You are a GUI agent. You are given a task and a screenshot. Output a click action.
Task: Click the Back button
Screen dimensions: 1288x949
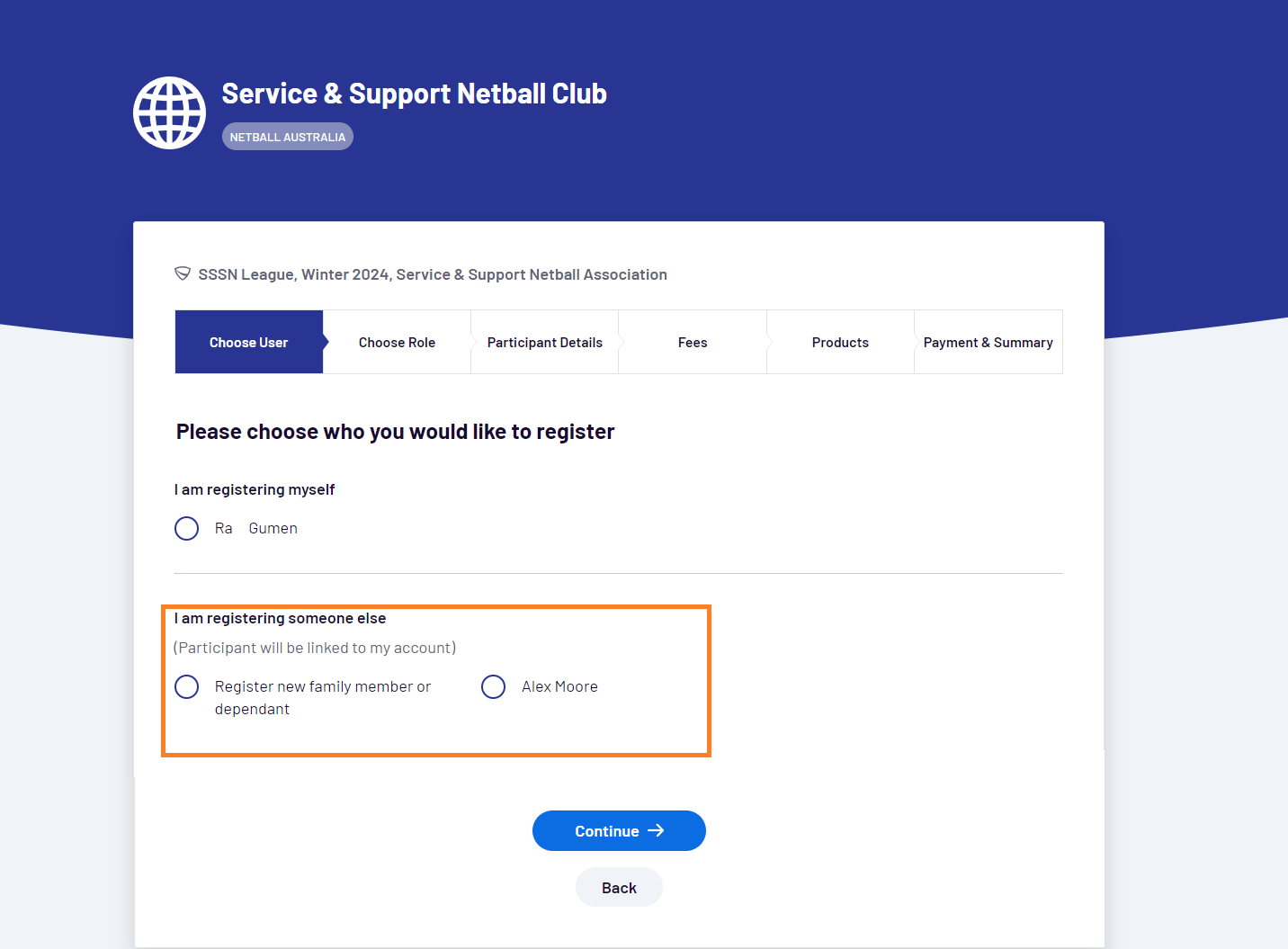tap(619, 887)
